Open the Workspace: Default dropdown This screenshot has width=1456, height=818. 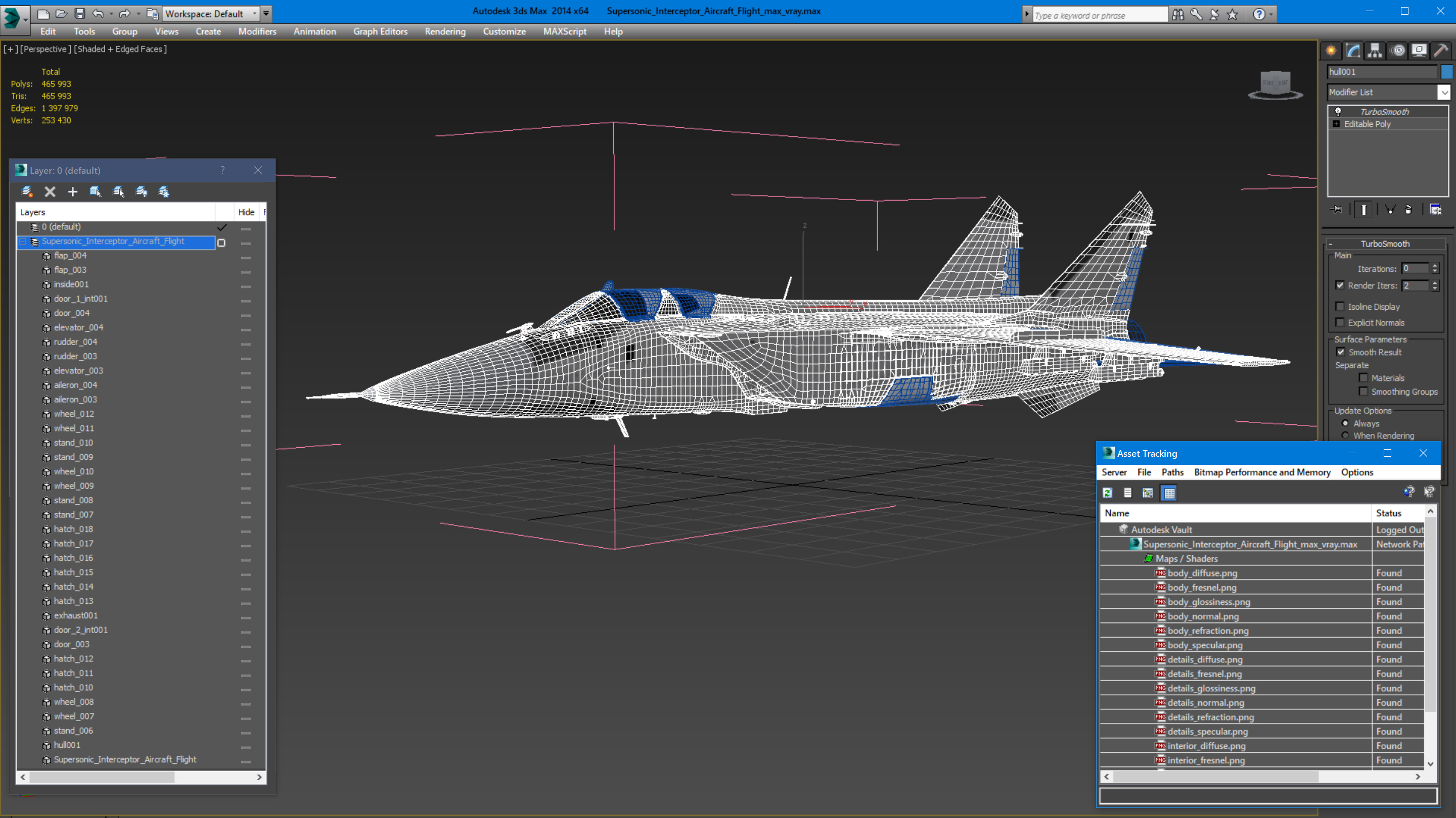(x=211, y=14)
